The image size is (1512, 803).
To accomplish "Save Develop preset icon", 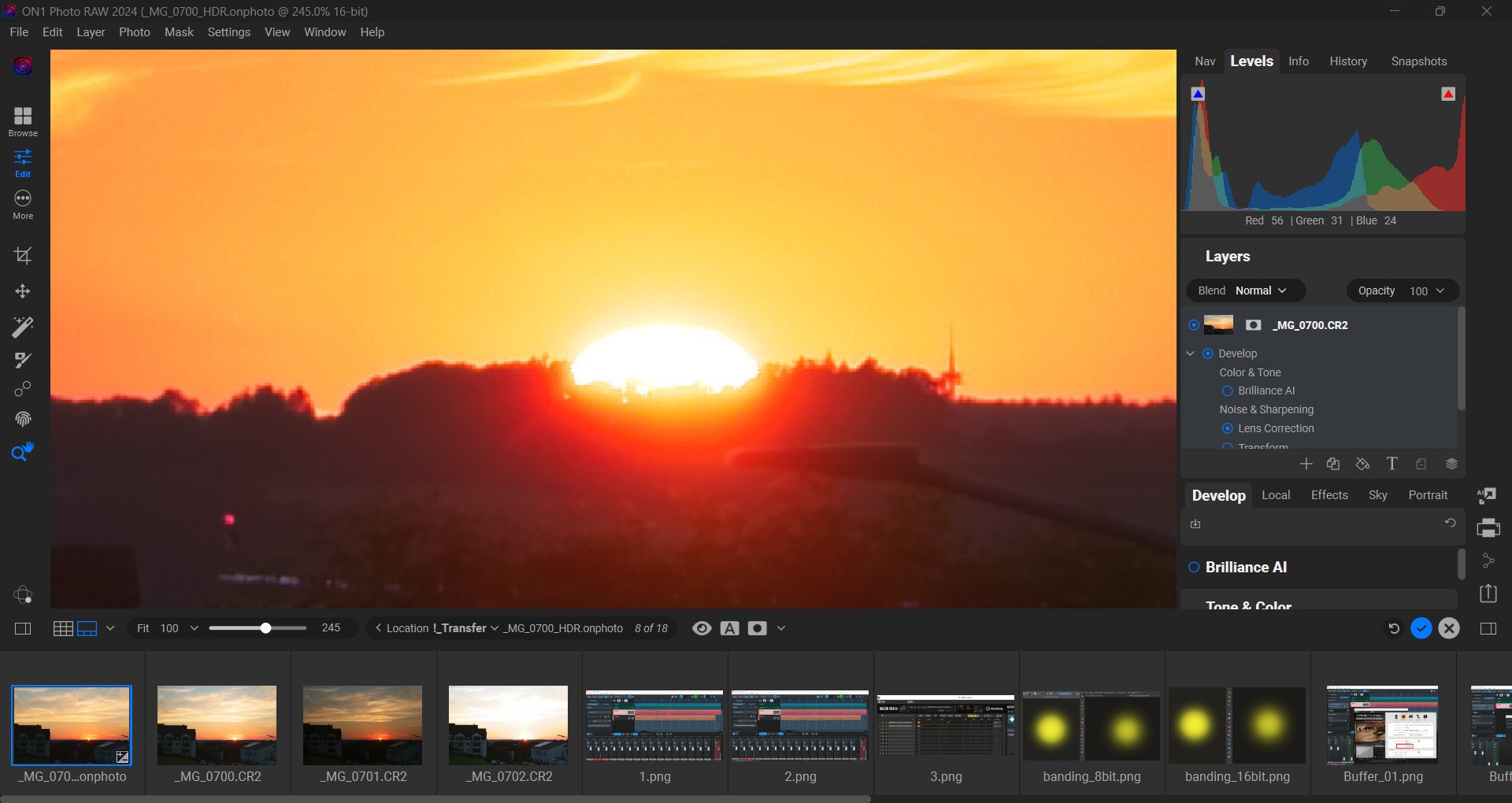I will tap(1195, 524).
